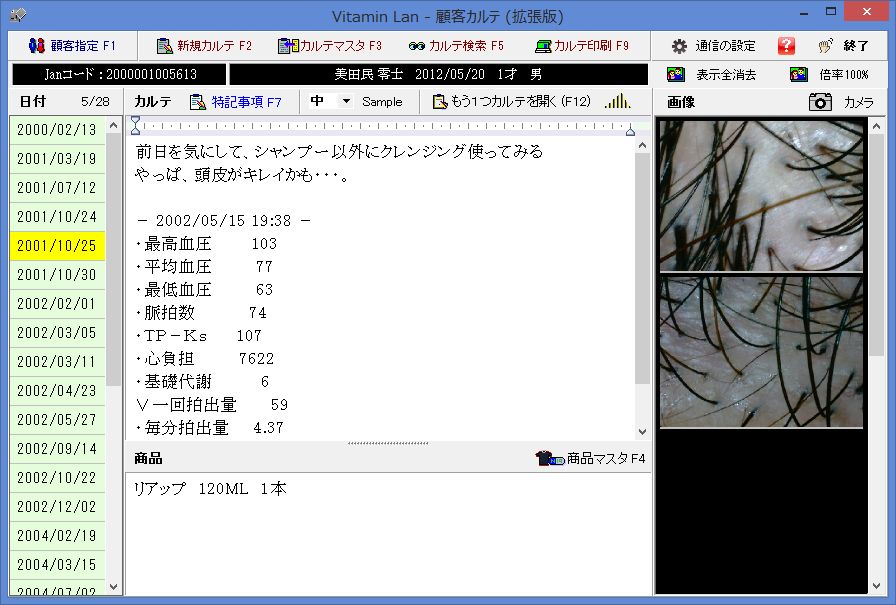Open カルテマスタ F3 chart master
Viewport: 896px width, 605px height.
(330, 46)
